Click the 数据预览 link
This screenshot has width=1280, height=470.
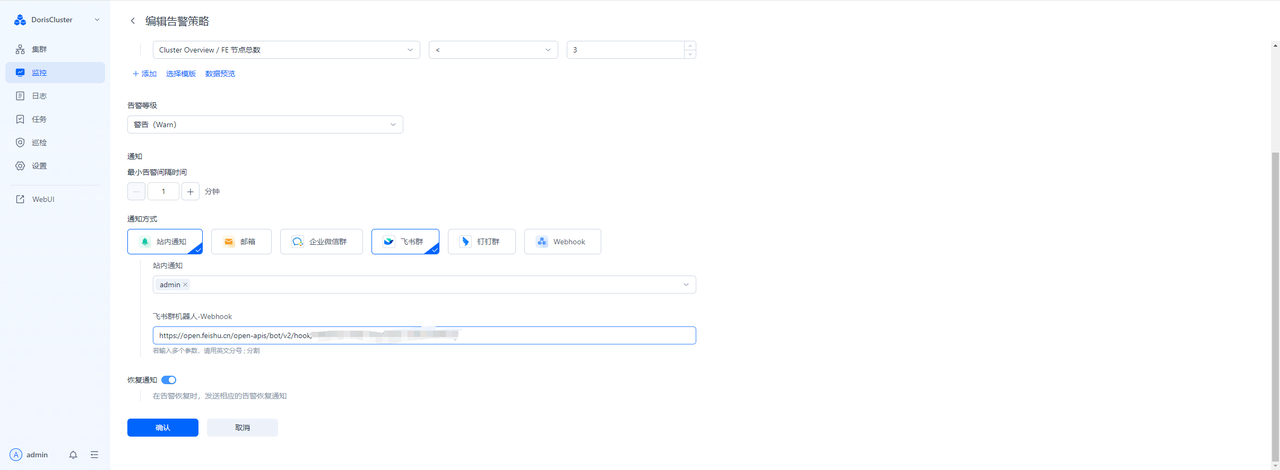(x=220, y=74)
